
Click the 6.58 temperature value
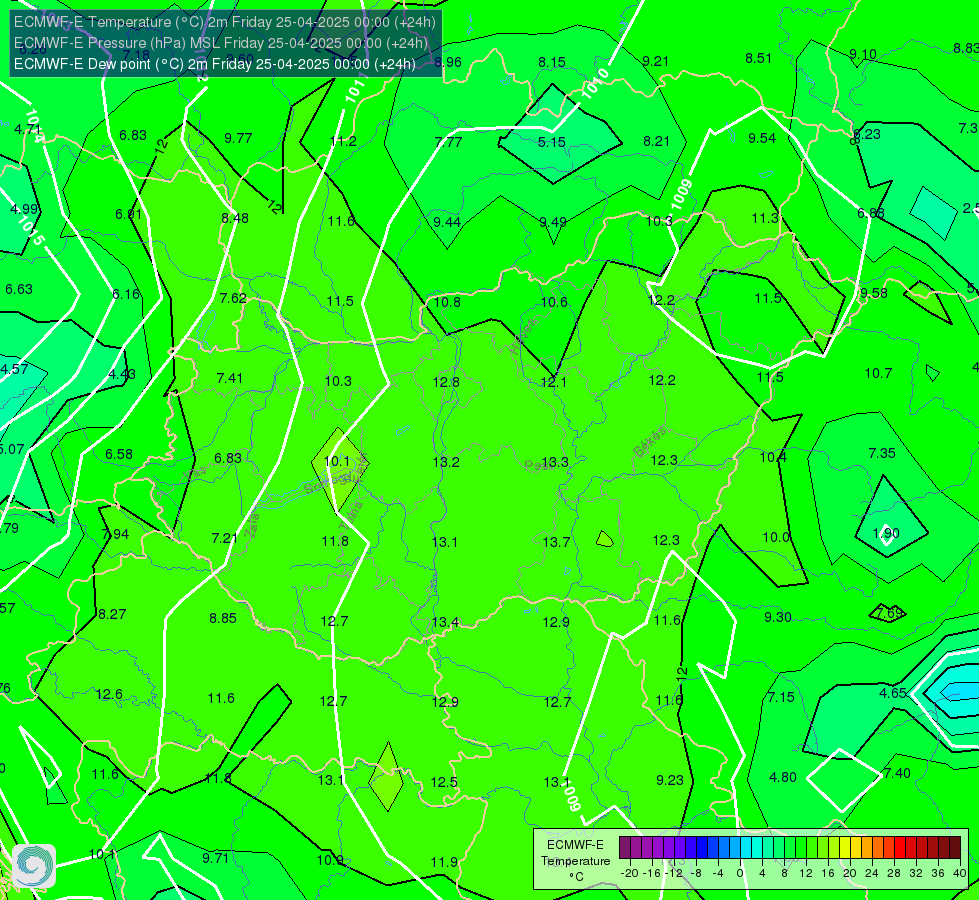pos(119,454)
